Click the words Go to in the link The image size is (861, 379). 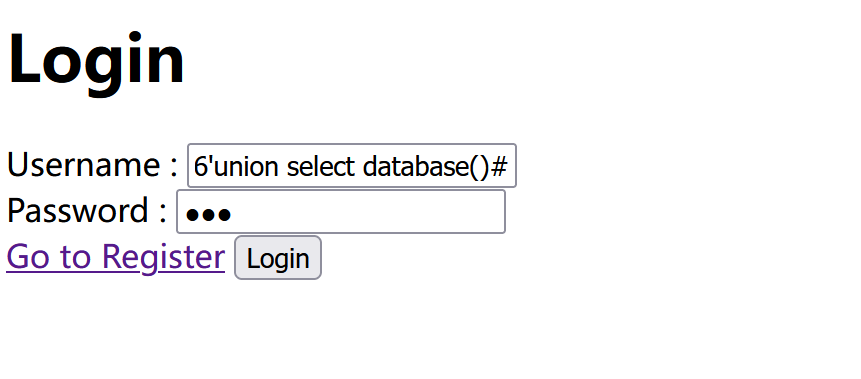click(x=49, y=257)
